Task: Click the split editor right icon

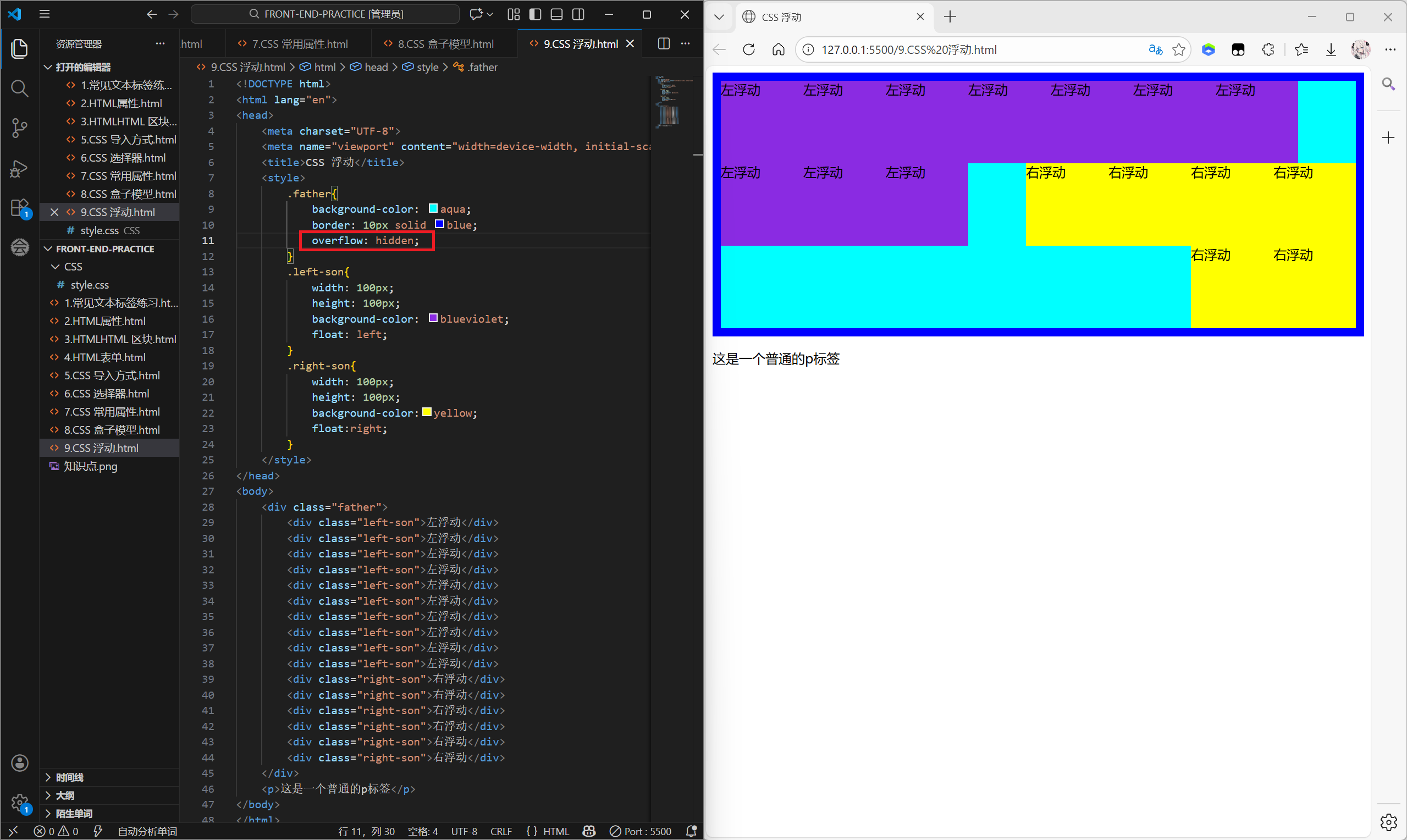Action: (663, 43)
